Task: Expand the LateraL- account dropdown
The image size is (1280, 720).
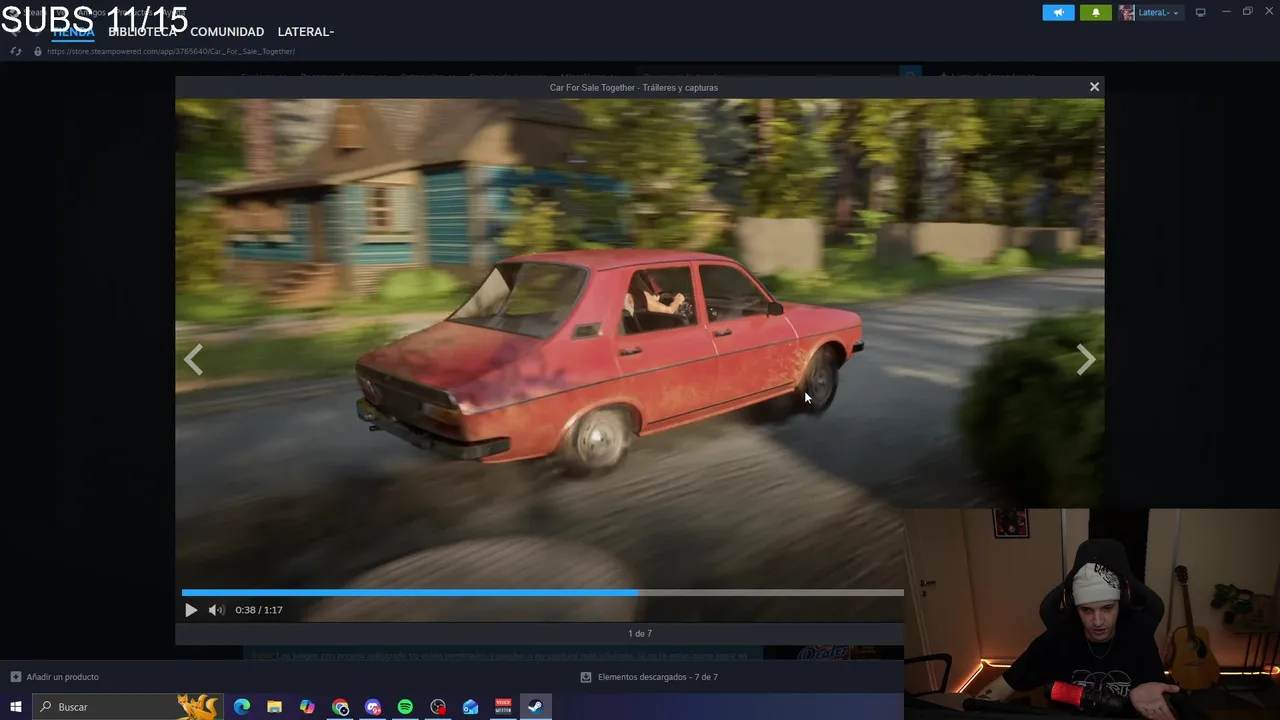Action: tap(1149, 13)
